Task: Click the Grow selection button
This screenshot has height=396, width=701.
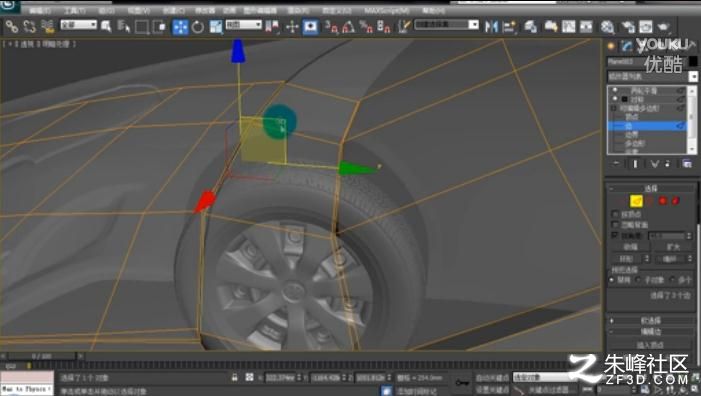Action: pyautogui.click(x=673, y=247)
